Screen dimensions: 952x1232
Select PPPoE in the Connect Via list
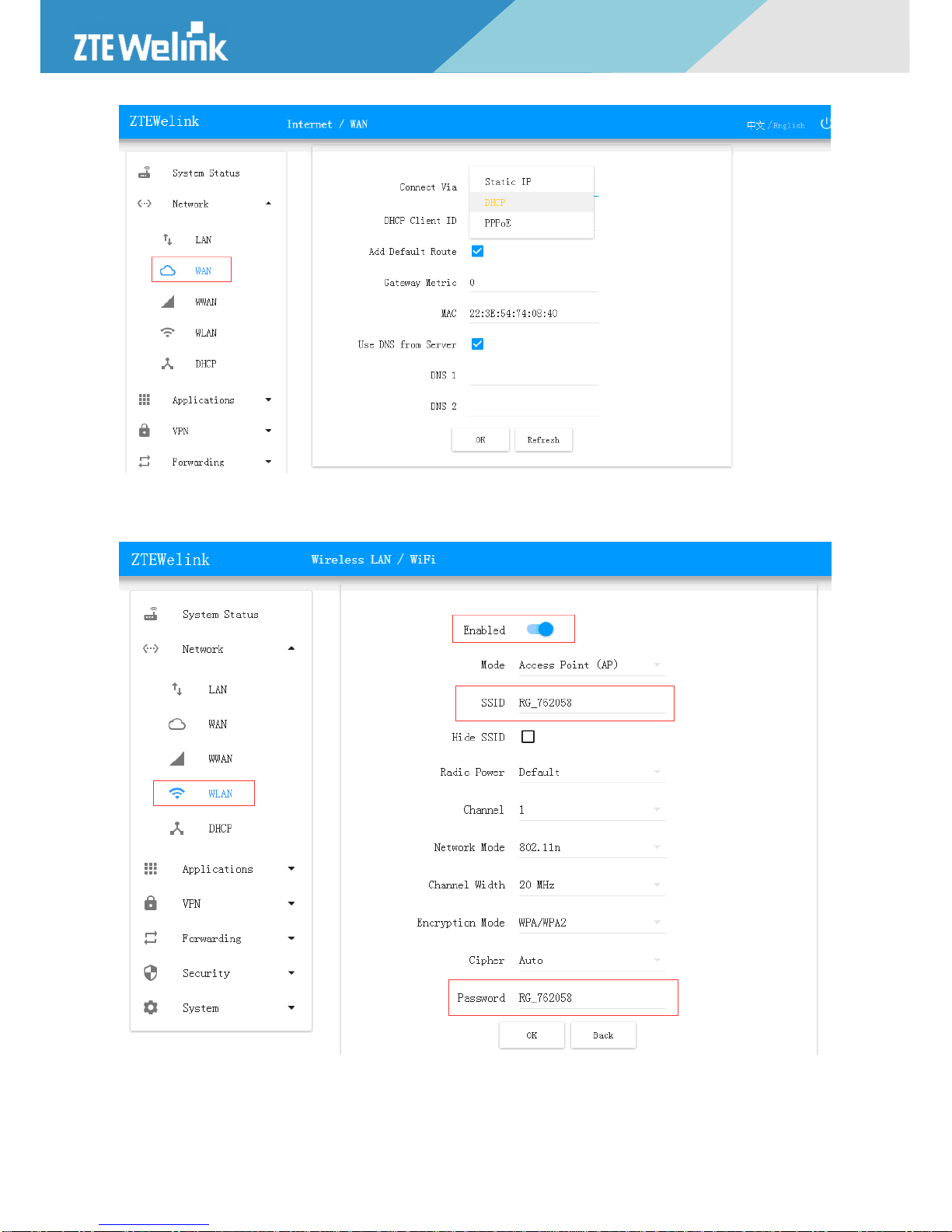point(532,223)
